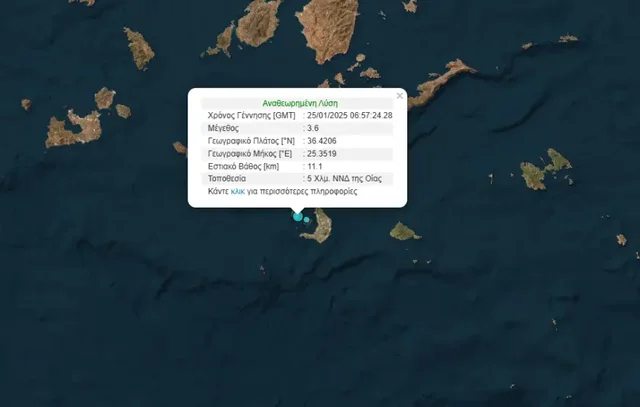Open the 'κλικ' link for more information

tap(237, 190)
